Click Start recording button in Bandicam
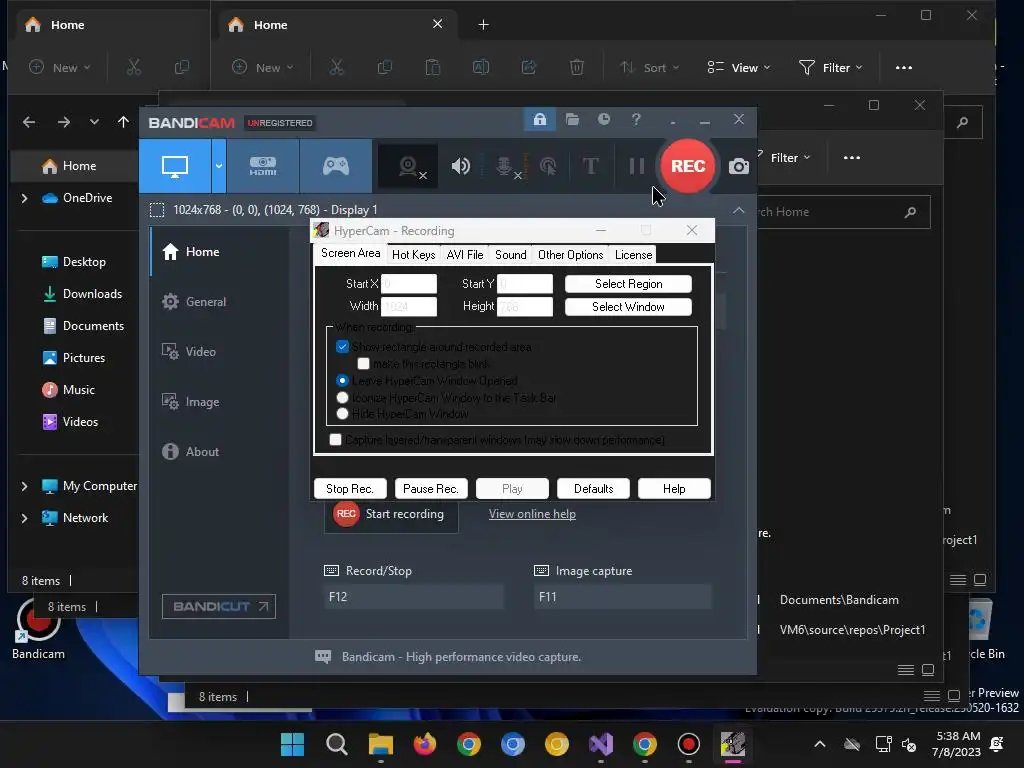This screenshot has width=1024, height=768. pos(391,515)
